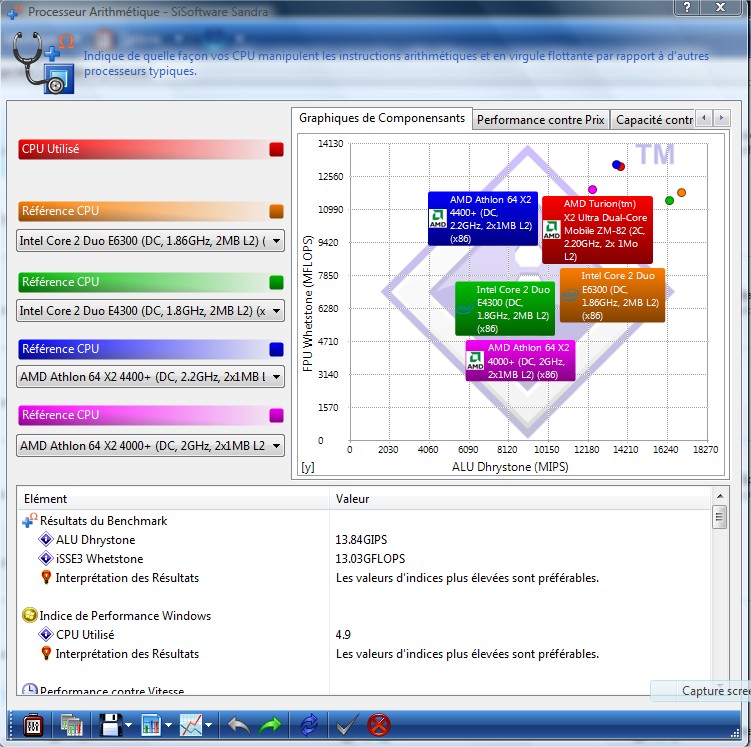Click the 13.03GFLOPS value
The width and height of the screenshot is (751, 747).
pyautogui.click(x=370, y=558)
